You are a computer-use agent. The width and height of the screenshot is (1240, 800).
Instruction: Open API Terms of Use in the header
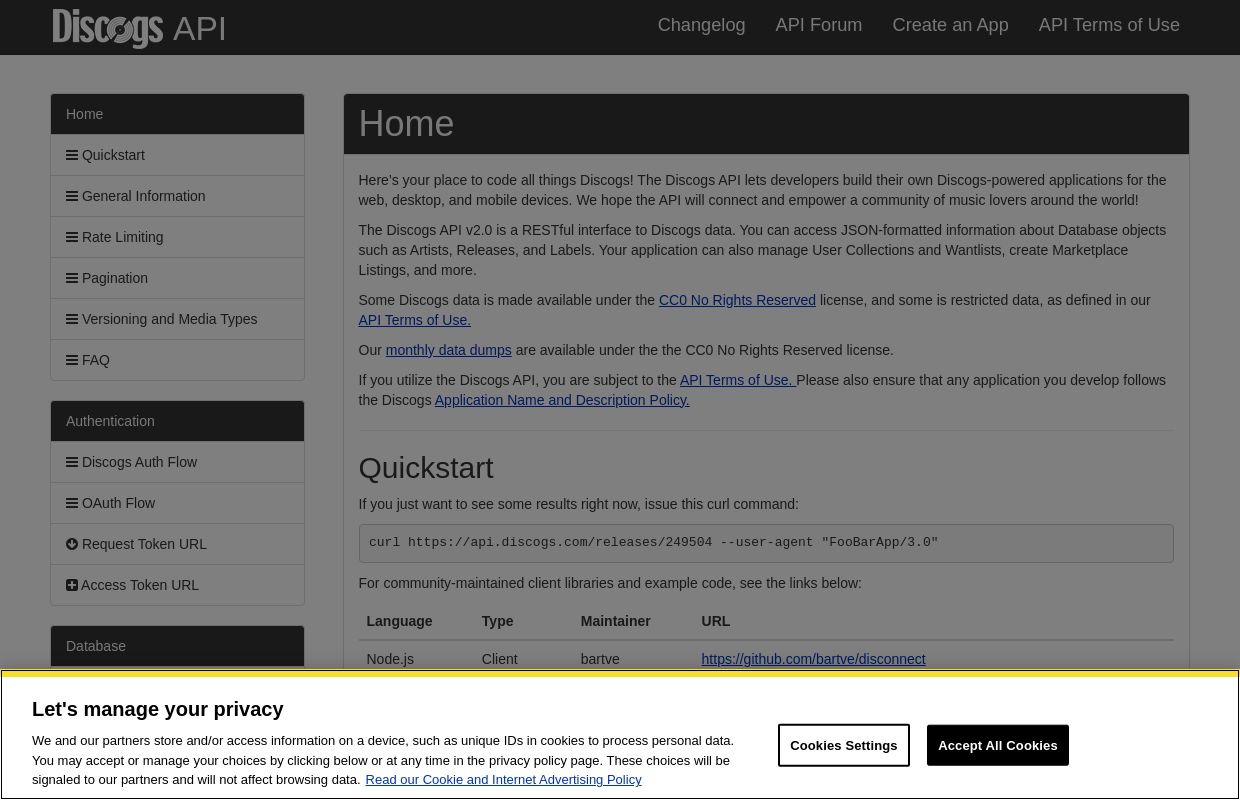1109,25
